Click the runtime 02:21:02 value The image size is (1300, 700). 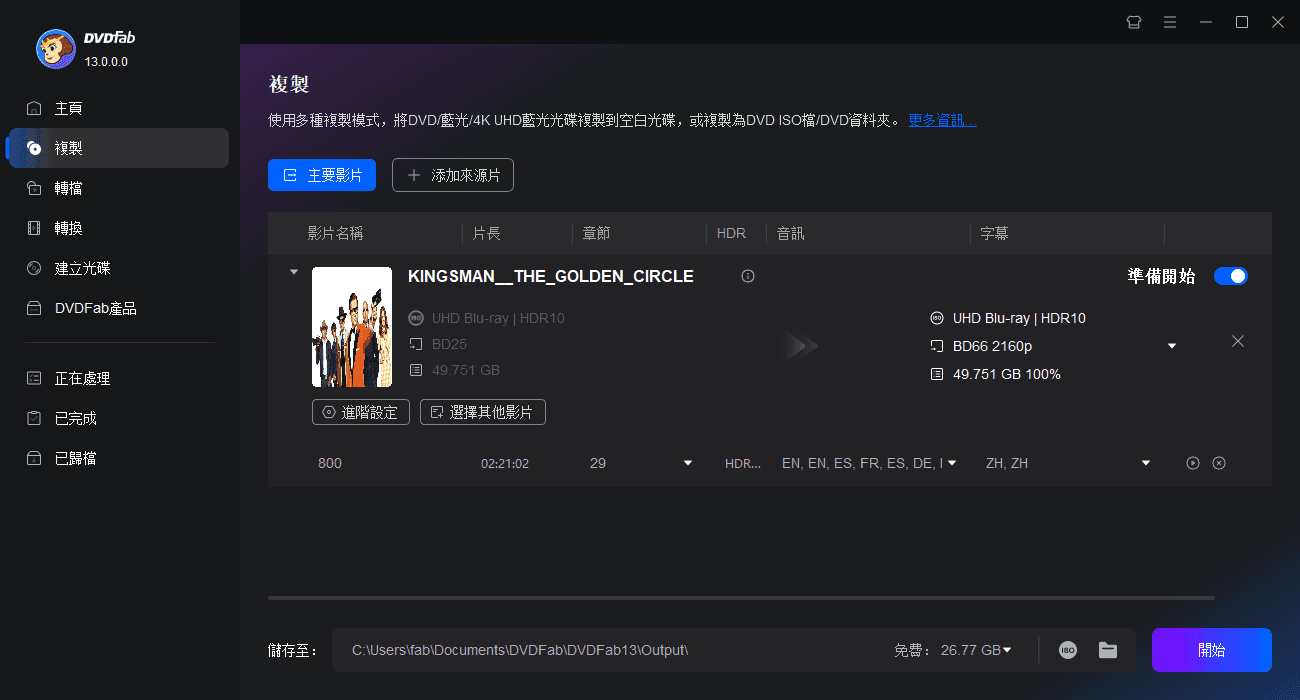tap(505, 463)
